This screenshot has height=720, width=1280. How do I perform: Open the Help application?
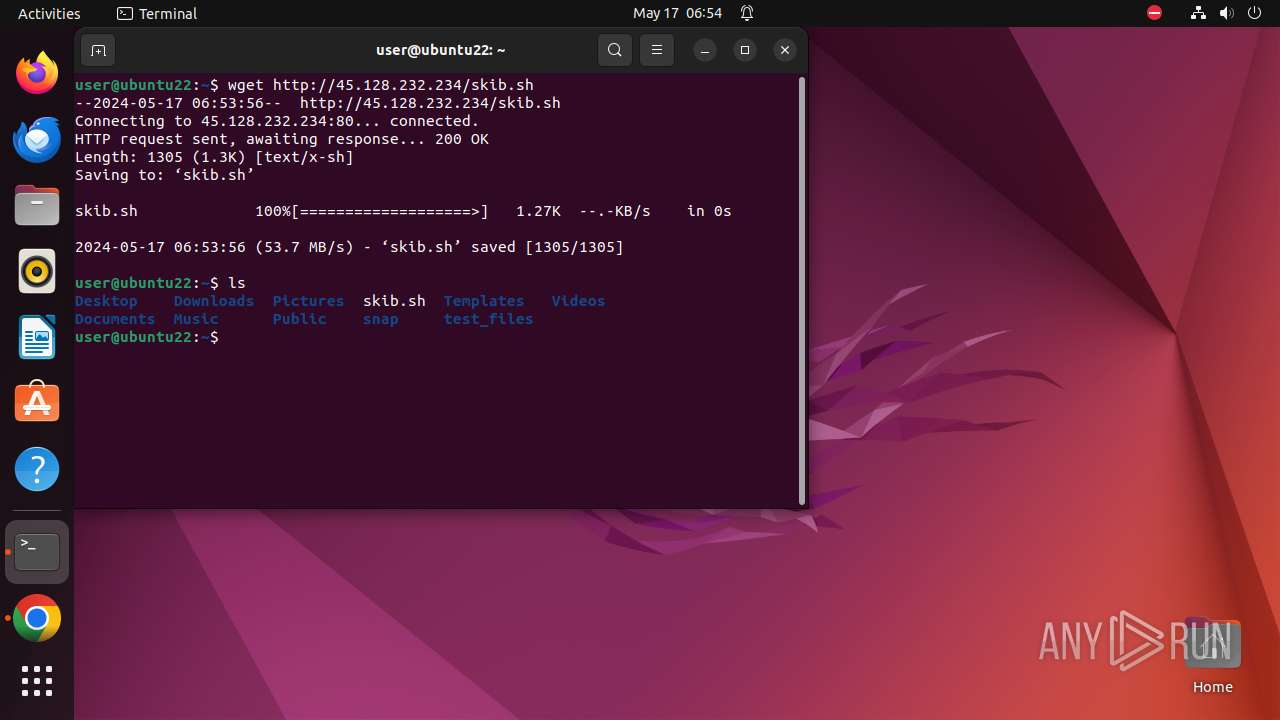(x=37, y=469)
